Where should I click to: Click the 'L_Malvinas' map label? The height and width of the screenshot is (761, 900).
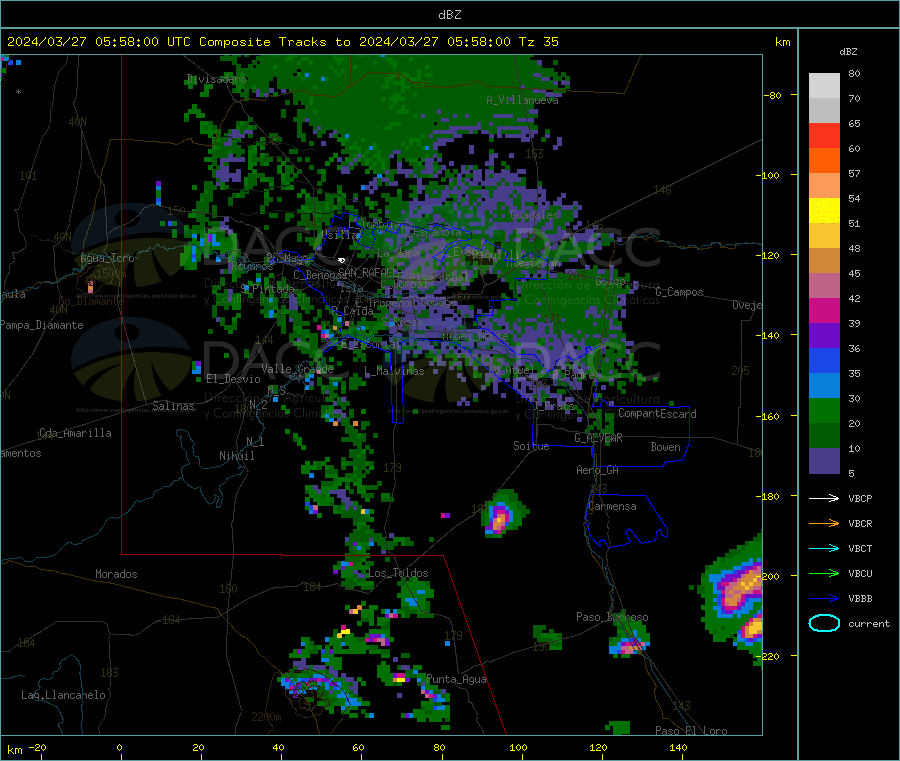click(394, 372)
